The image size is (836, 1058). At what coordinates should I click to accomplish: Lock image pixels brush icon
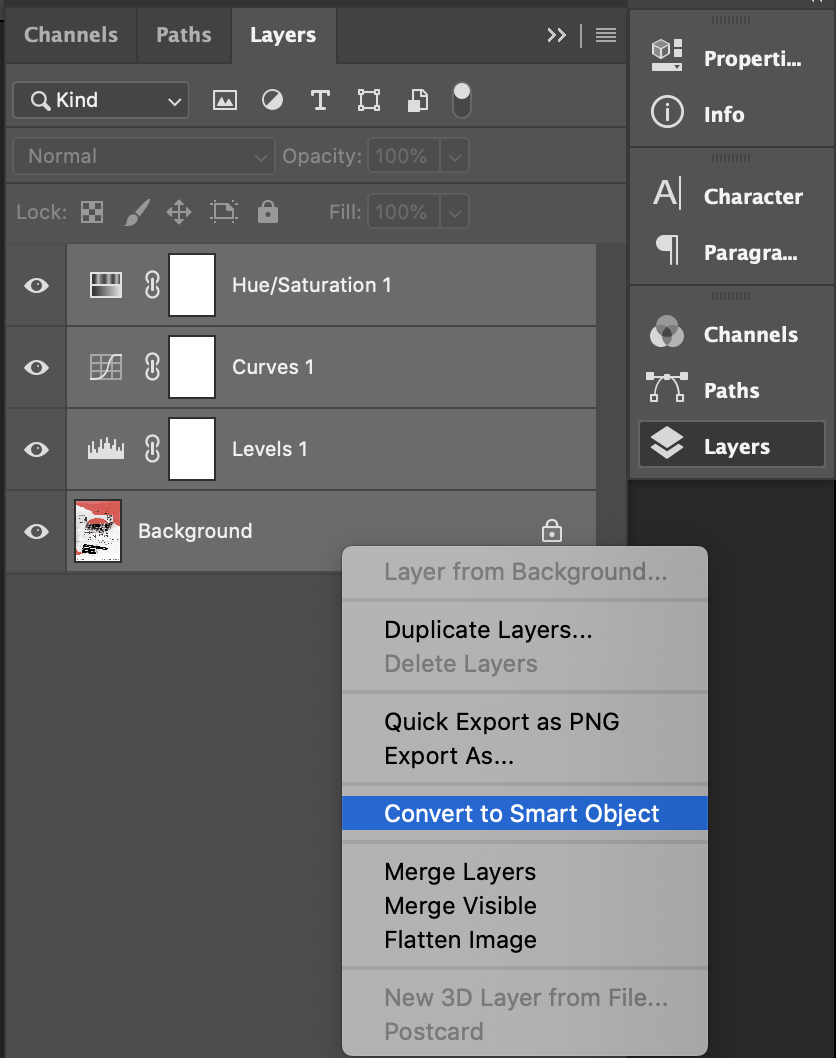(x=137, y=213)
